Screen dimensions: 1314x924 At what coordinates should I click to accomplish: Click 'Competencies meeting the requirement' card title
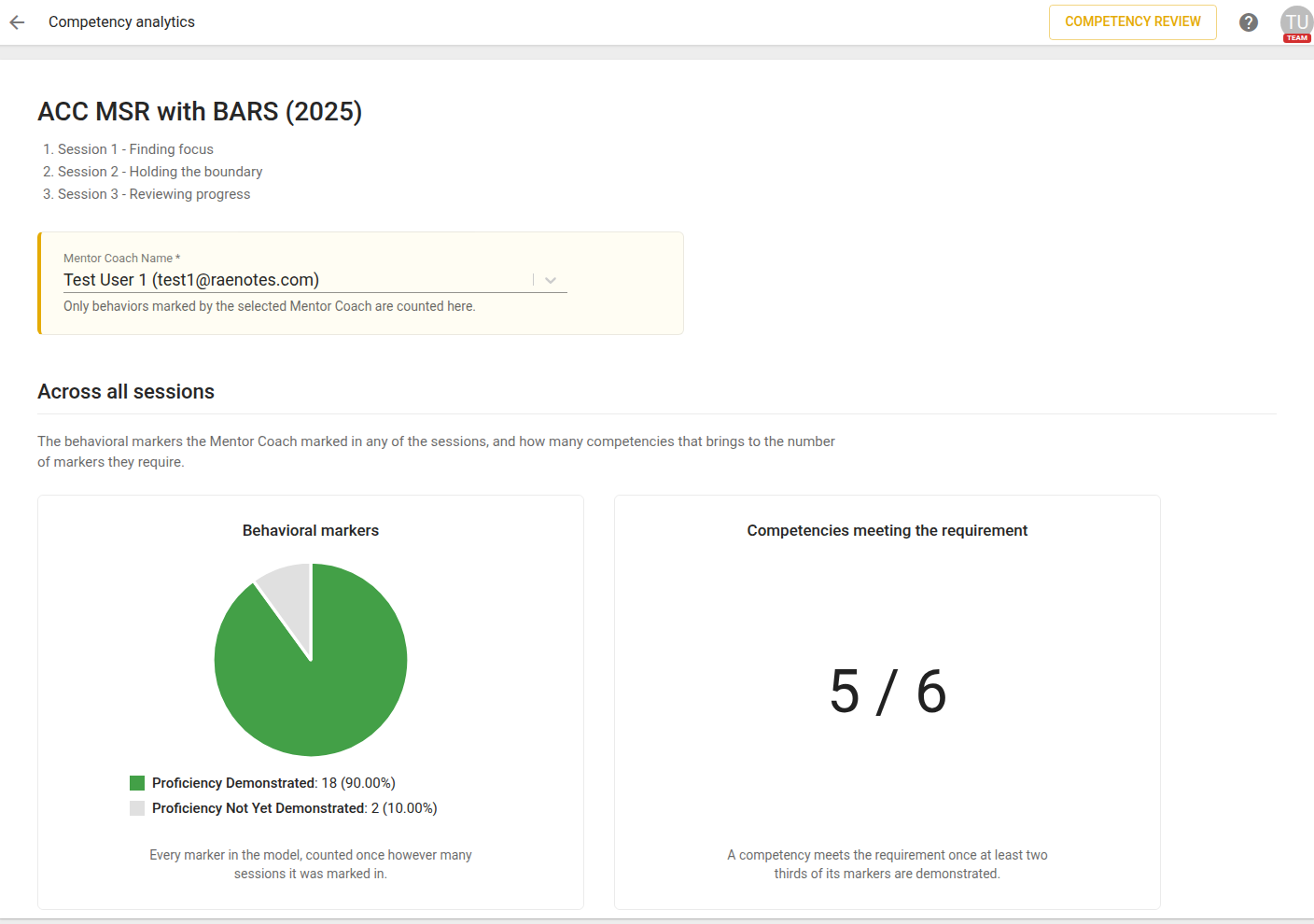tap(888, 530)
